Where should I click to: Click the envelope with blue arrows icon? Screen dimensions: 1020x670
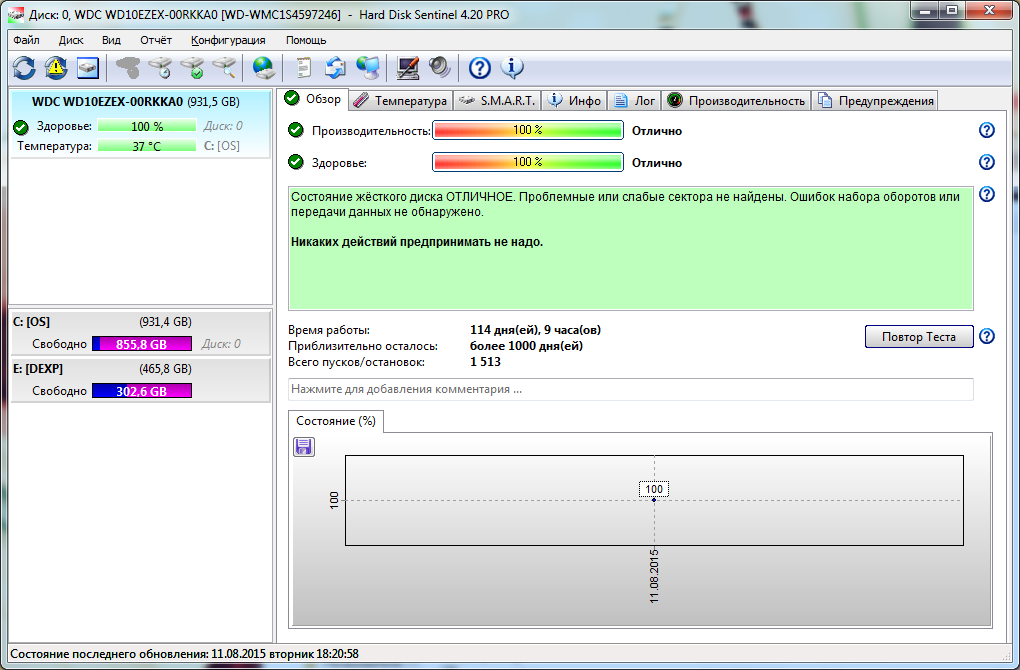click(x=336, y=68)
